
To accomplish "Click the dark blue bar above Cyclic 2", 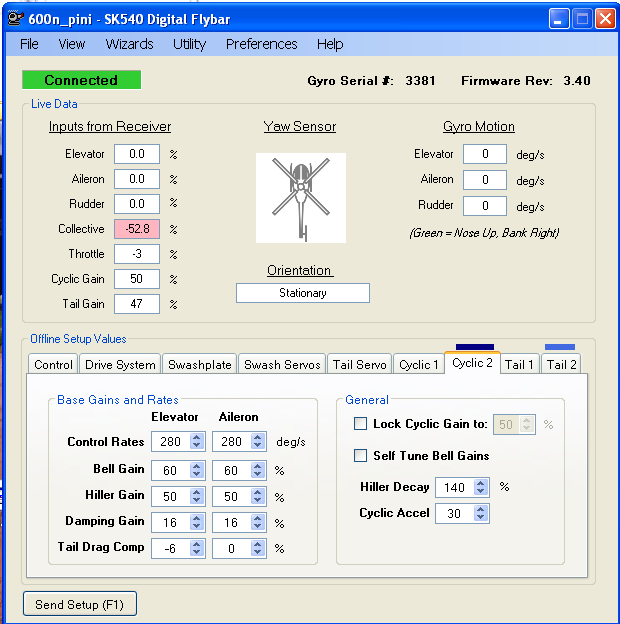I will pyautogui.click(x=475, y=347).
